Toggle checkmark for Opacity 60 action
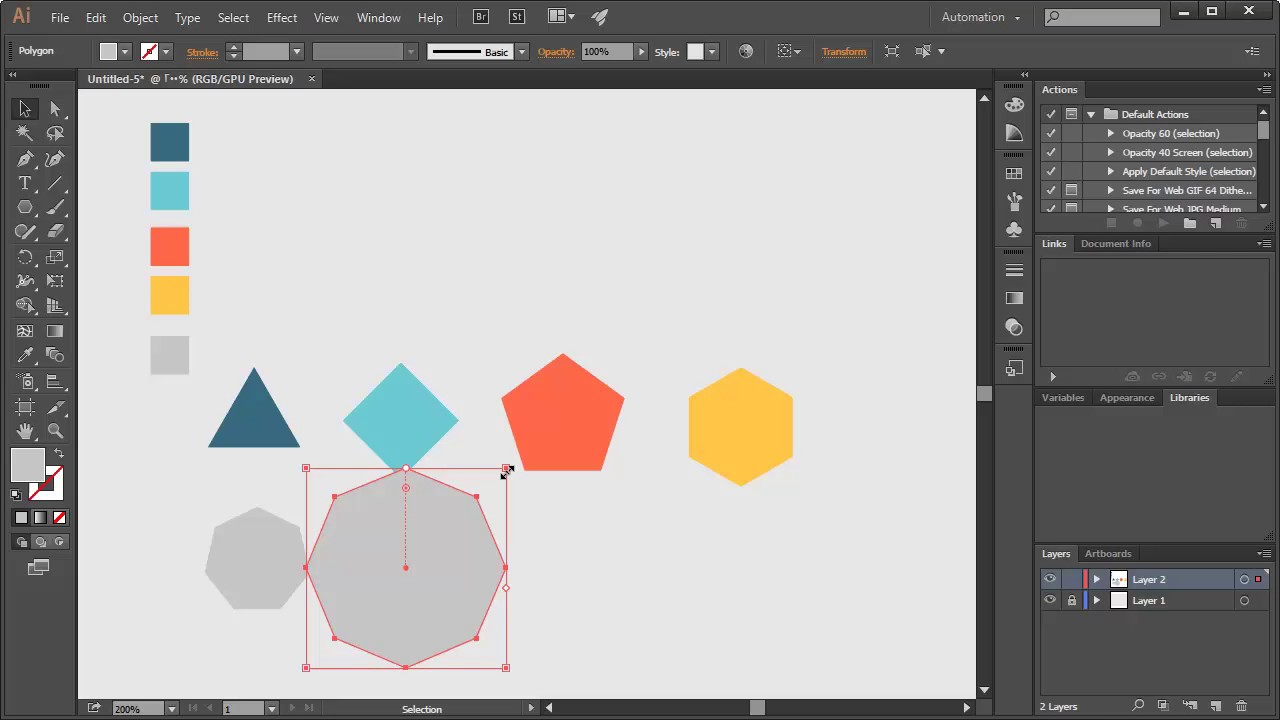 pyautogui.click(x=1050, y=133)
